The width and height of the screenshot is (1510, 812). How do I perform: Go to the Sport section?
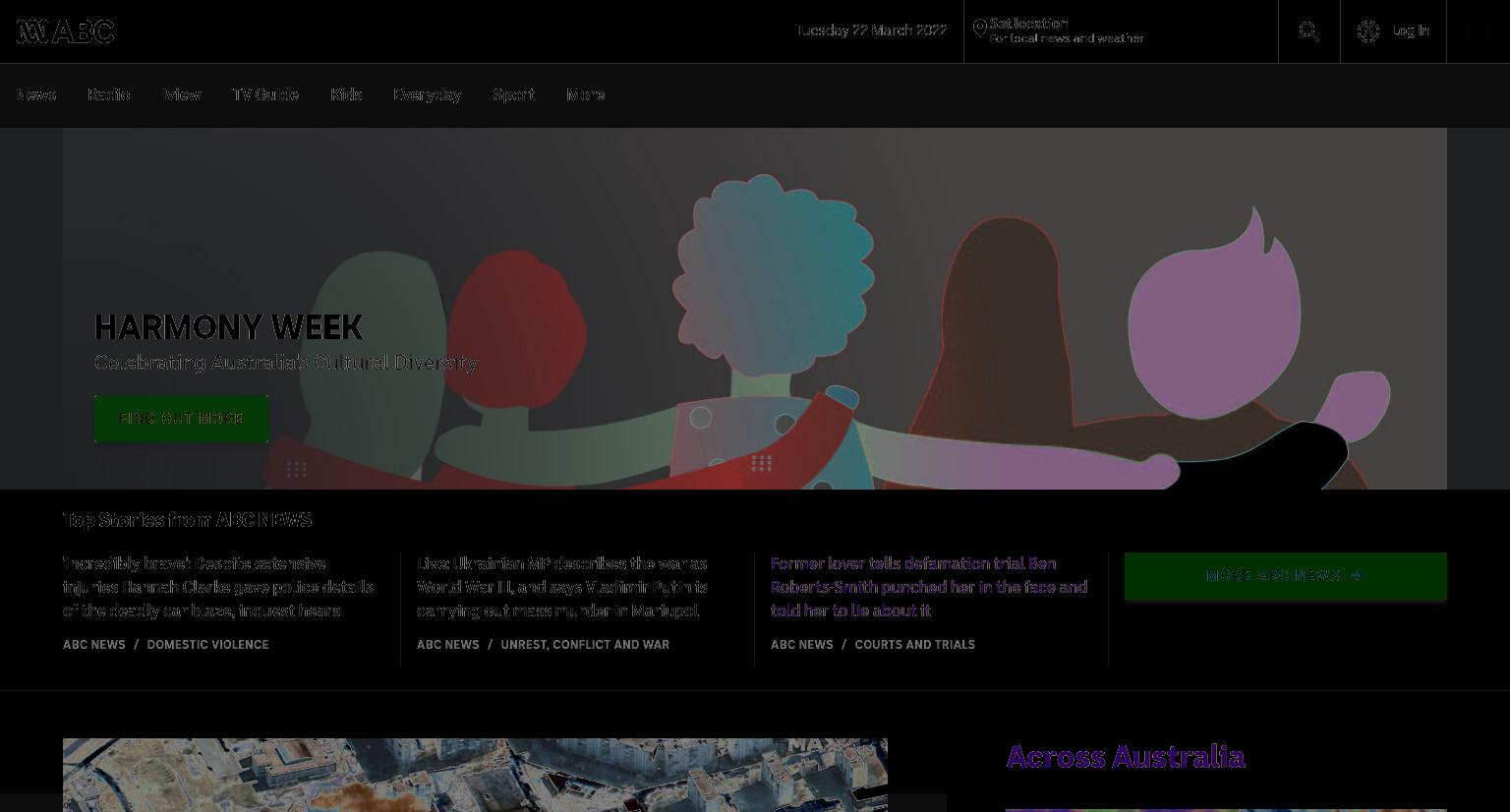click(x=513, y=94)
